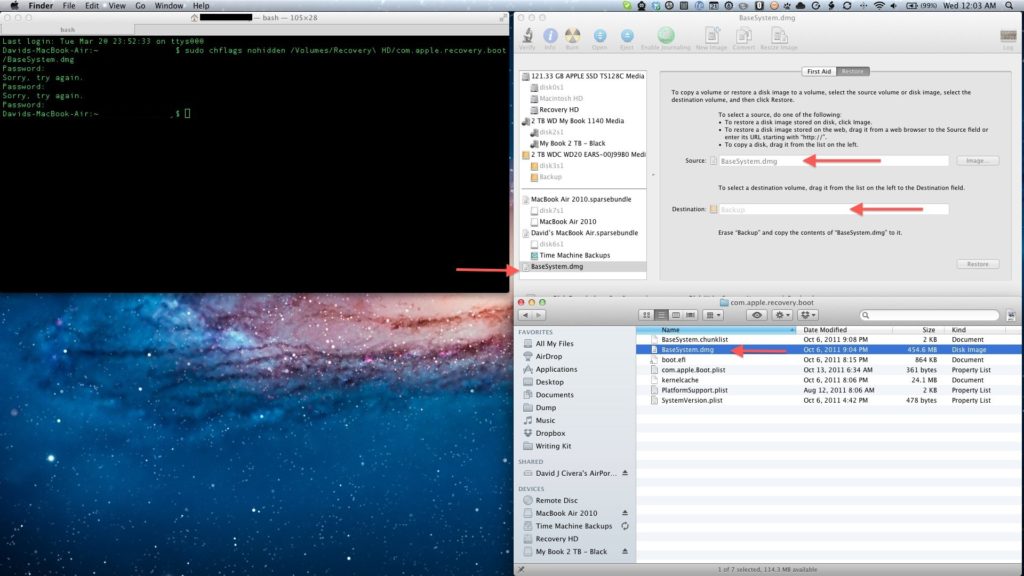Screen dimensions: 1024x576
Task: Click the Quick Look eye button in Finder
Action: 757,315
